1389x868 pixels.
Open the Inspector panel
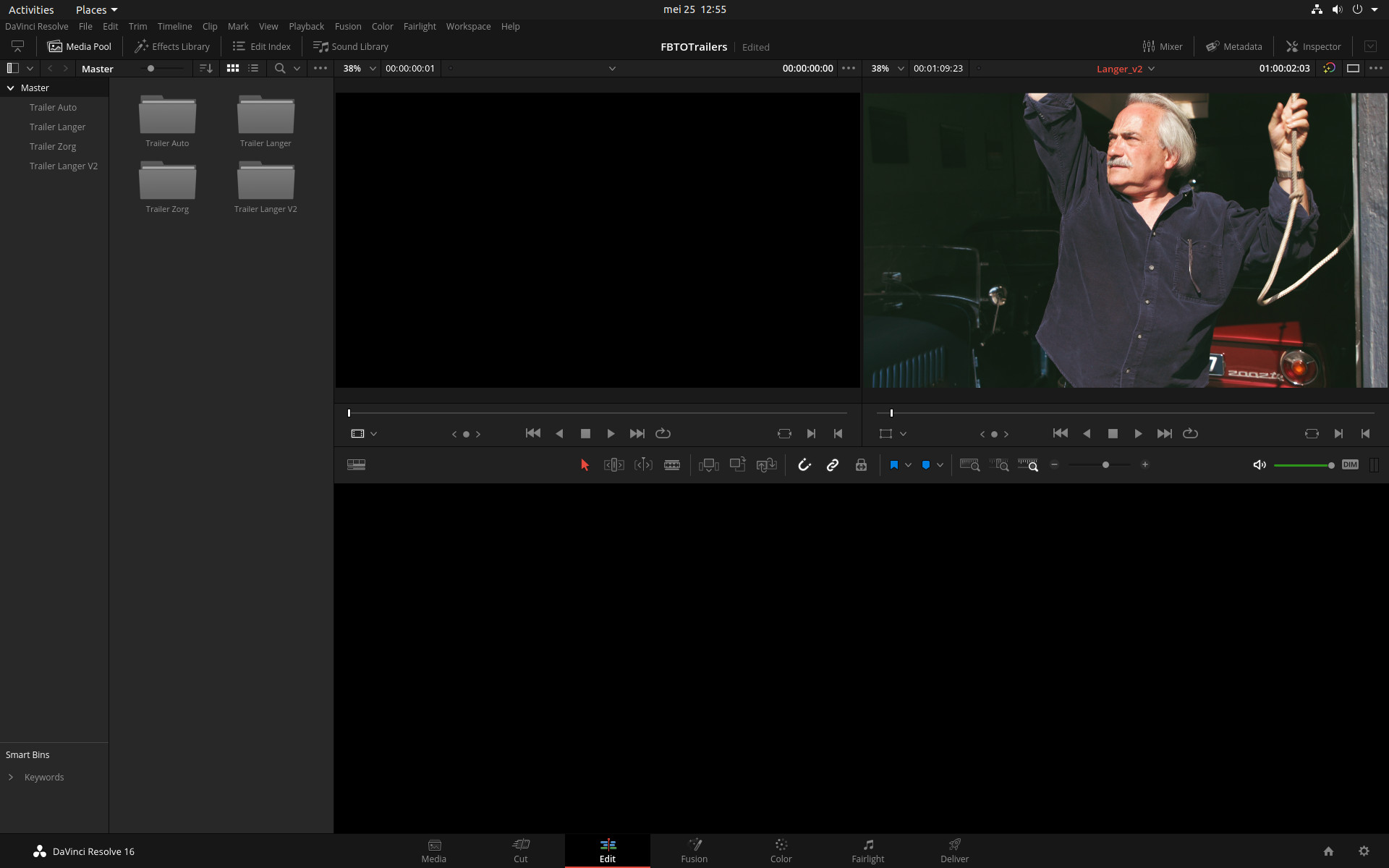(x=1313, y=46)
